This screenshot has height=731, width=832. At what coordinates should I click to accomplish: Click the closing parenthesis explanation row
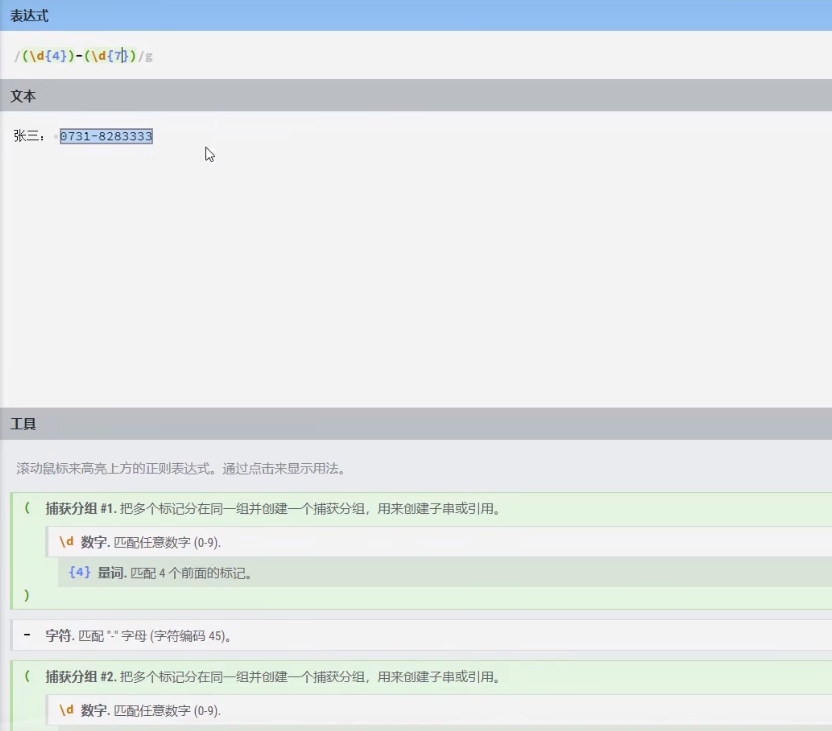[25, 595]
